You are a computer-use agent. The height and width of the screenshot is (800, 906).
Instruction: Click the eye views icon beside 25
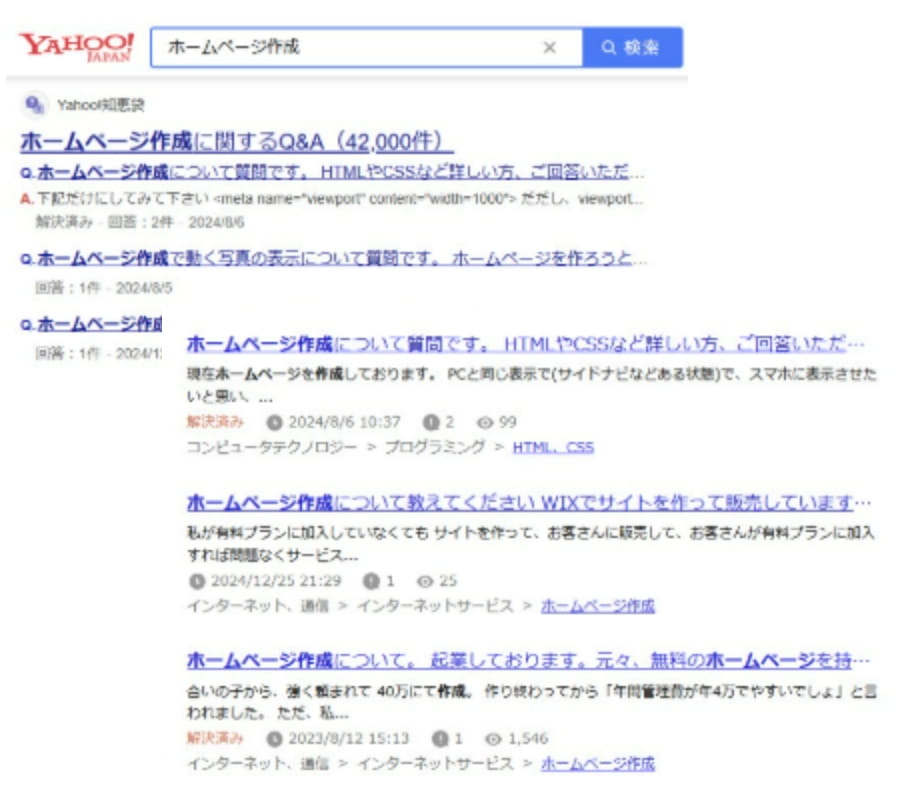coord(425,581)
